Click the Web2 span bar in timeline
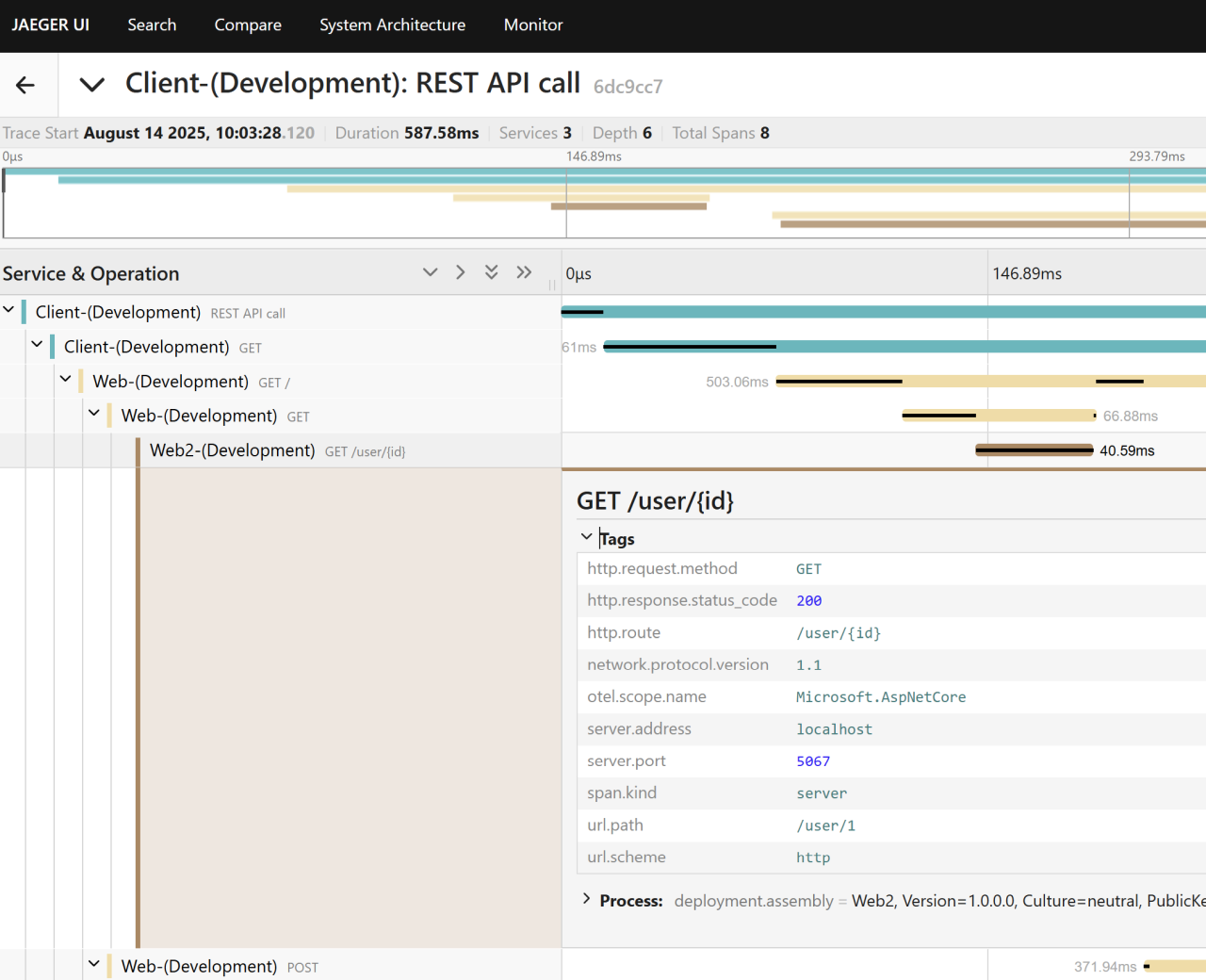The height and width of the screenshot is (980, 1206). [x=1034, y=450]
